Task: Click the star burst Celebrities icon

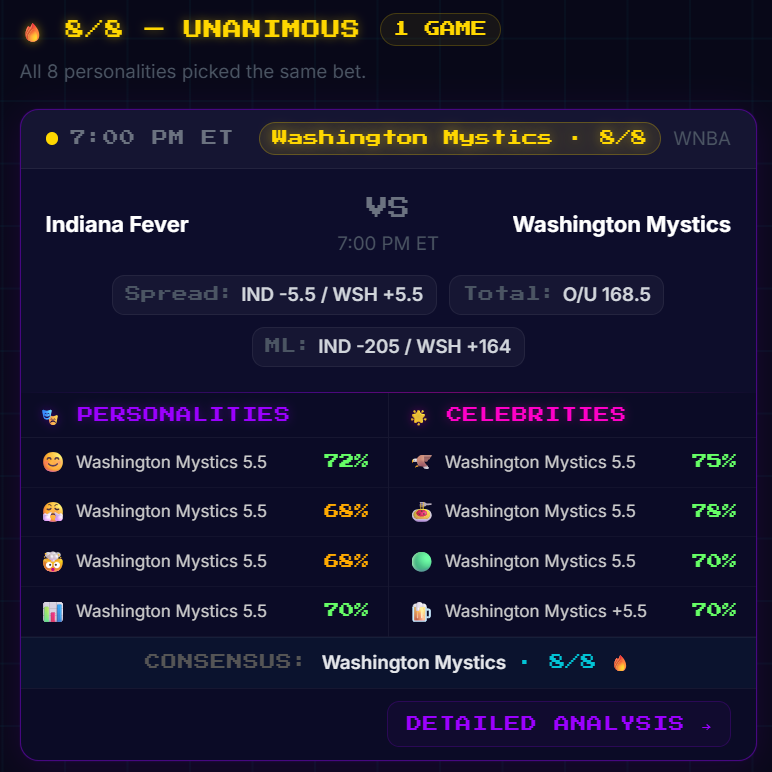Action: click(418, 417)
